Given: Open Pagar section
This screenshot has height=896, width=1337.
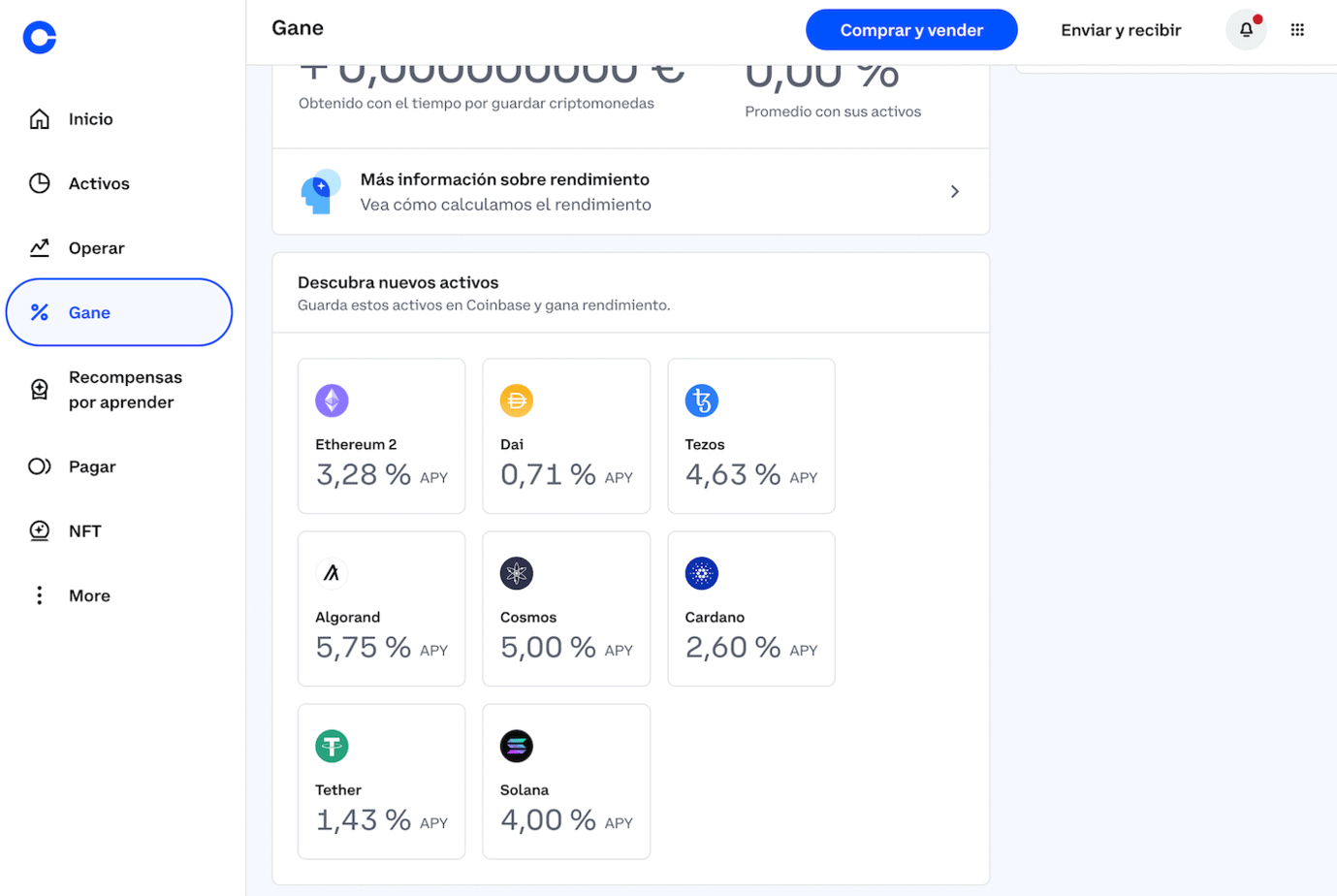Looking at the screenshot, I should click(x=92, y=466).
